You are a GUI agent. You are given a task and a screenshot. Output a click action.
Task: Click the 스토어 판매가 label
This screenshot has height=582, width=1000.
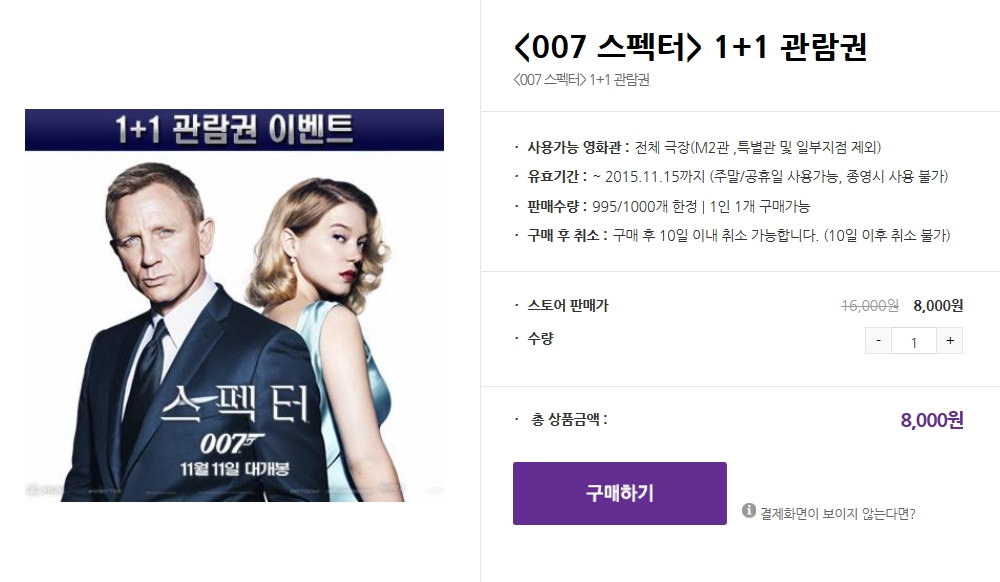(568, 306)
